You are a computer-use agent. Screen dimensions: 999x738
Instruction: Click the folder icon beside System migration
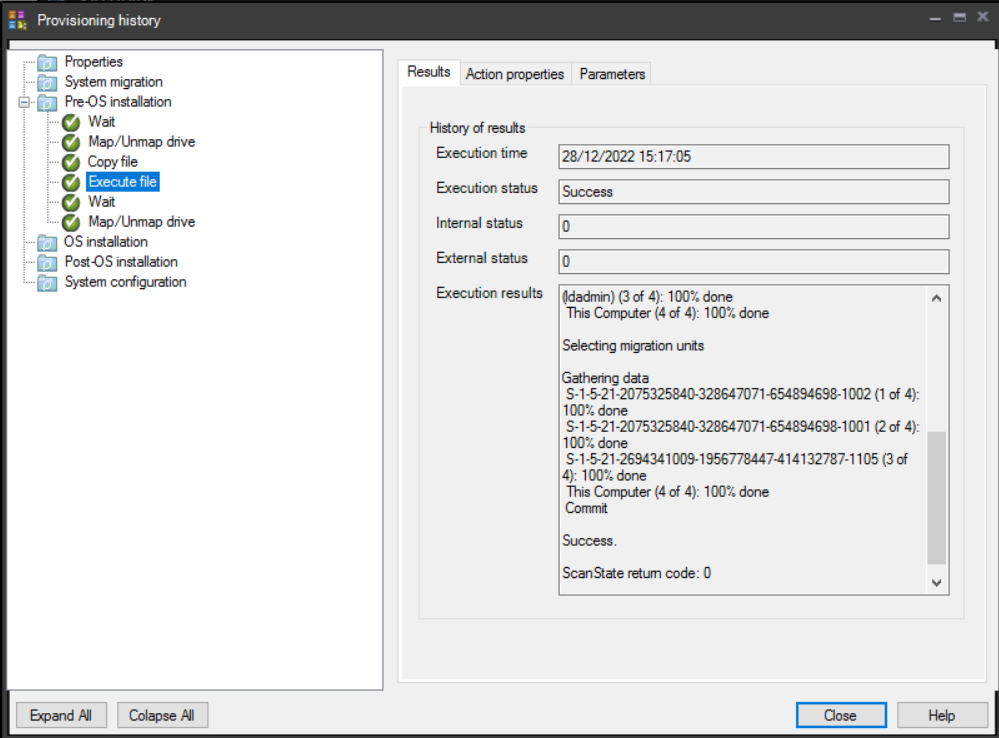coord(48,81)
